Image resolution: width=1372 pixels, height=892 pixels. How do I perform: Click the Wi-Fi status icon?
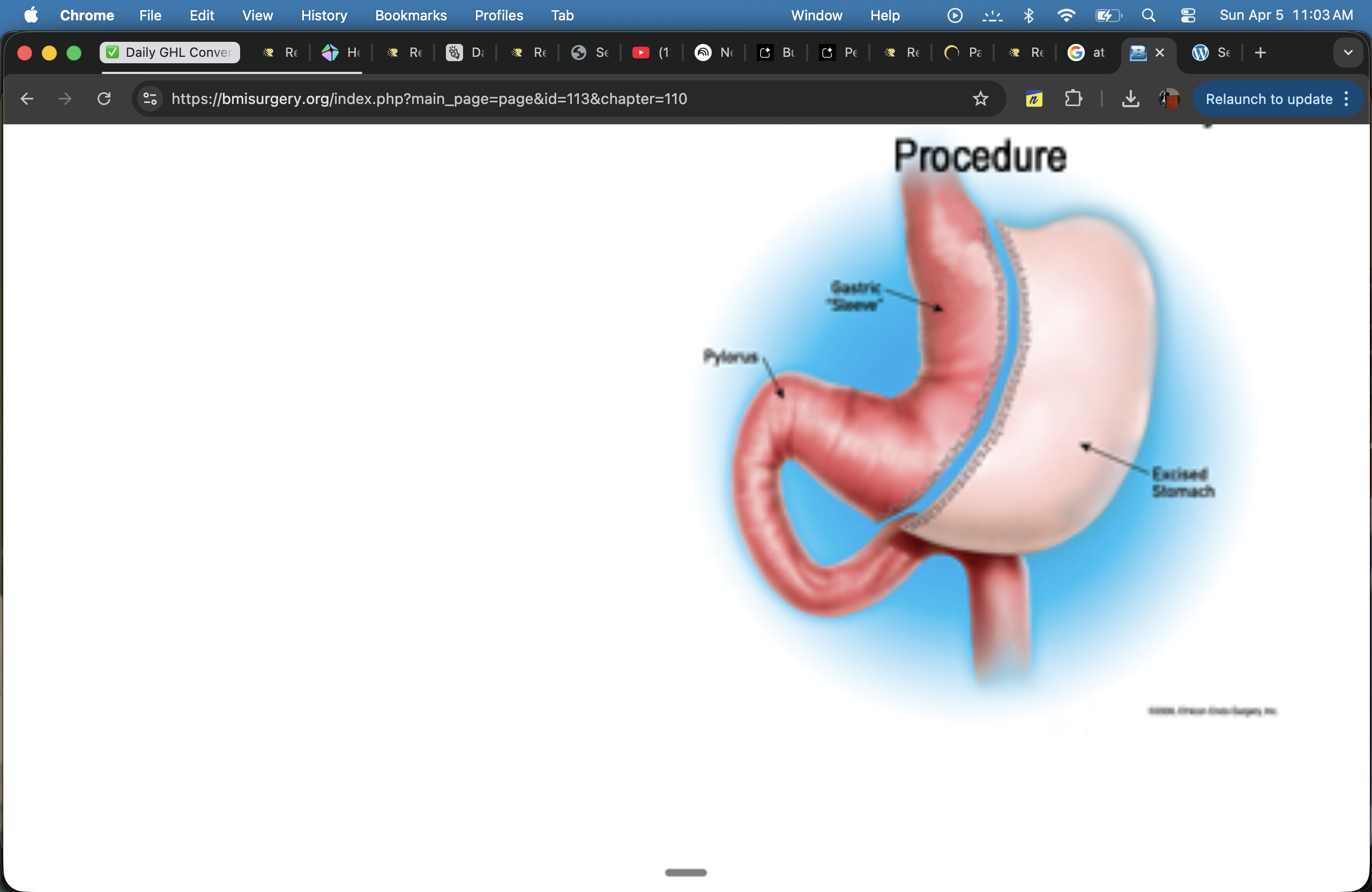point(1067,16)
